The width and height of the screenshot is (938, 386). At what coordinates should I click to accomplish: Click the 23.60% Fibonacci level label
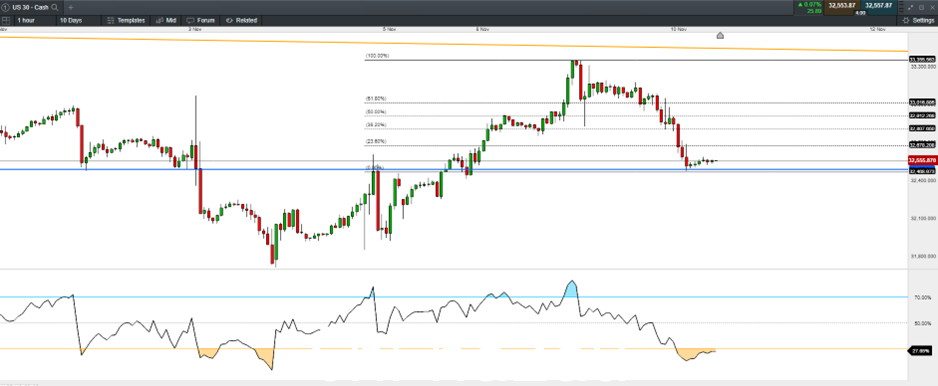(376, 142)
